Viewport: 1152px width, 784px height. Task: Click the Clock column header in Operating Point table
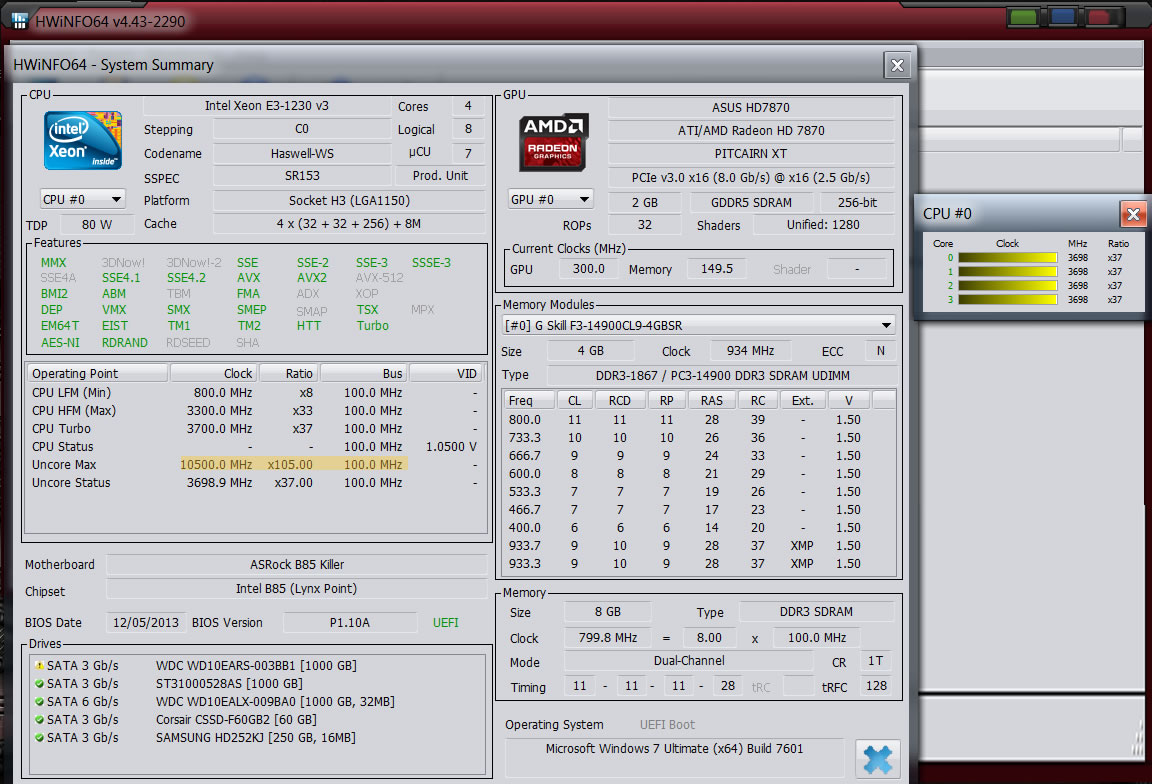[x=213, y=373]
